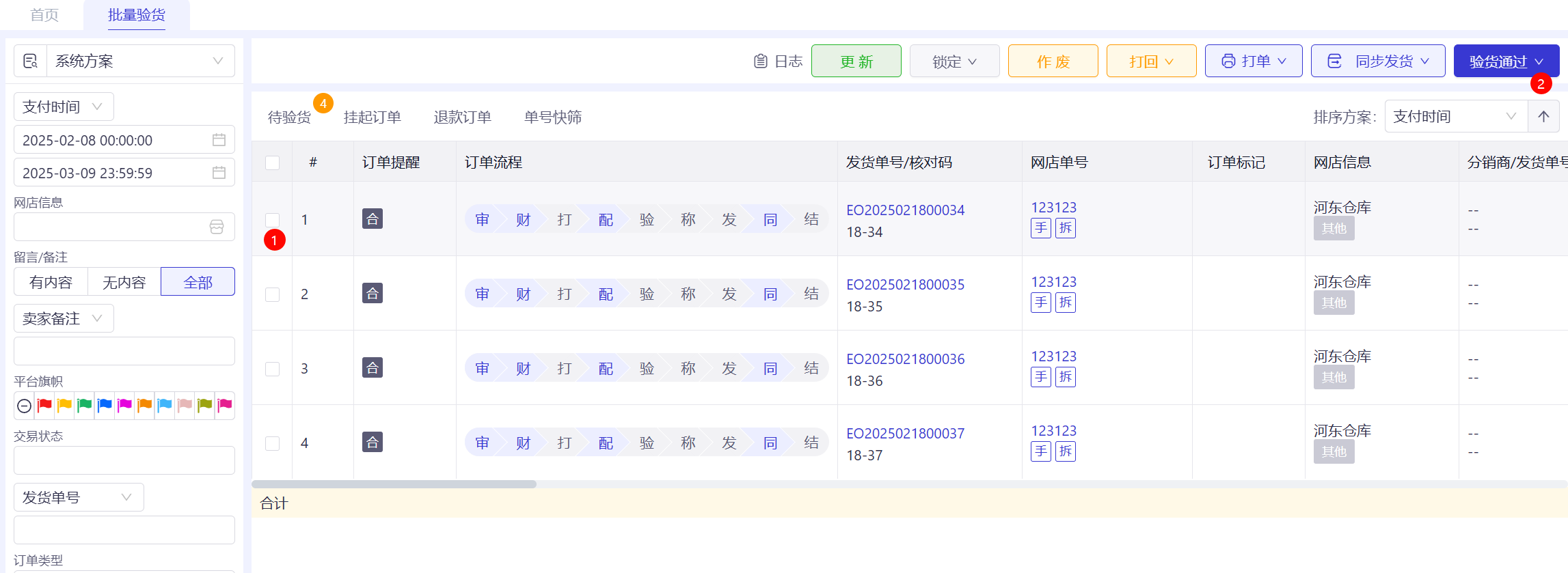Image resolution: width=1568 pixels, height=573 pixels.
Task: Select the blue platform flag
Action: pyautogui.click(x=105, y=406)
